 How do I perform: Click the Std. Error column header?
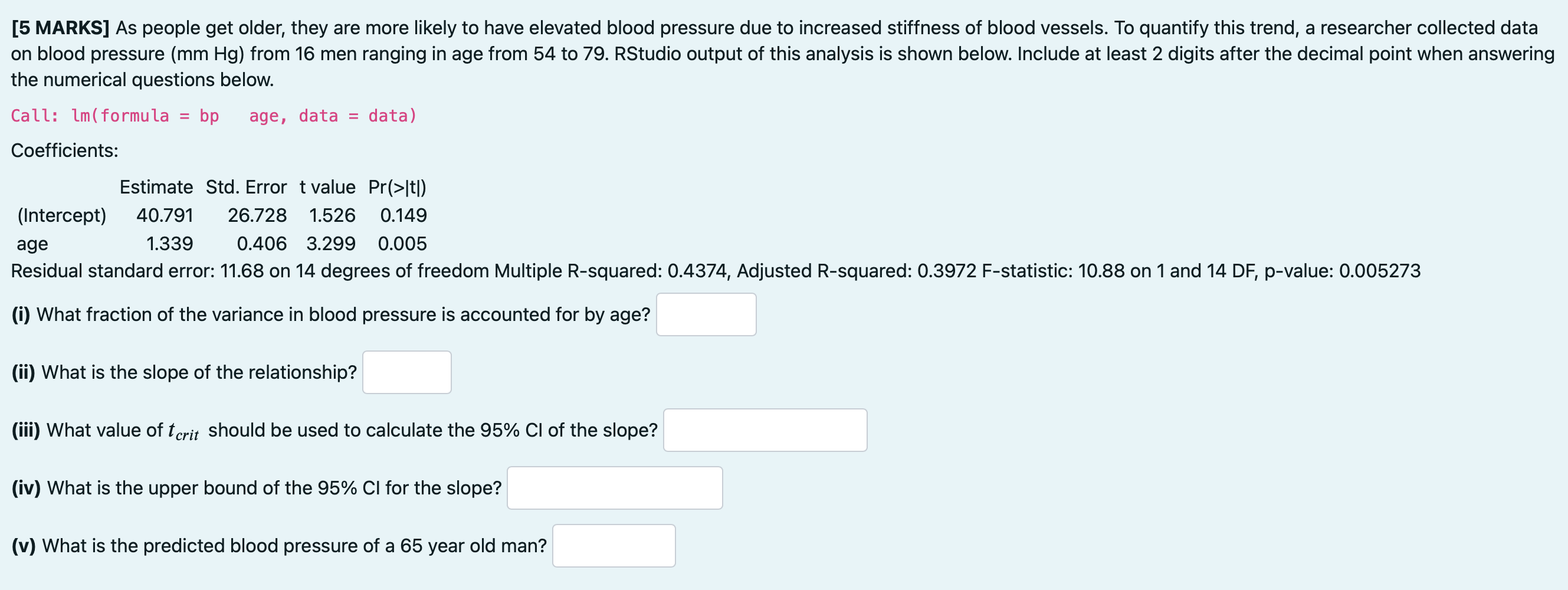point(246,187)
